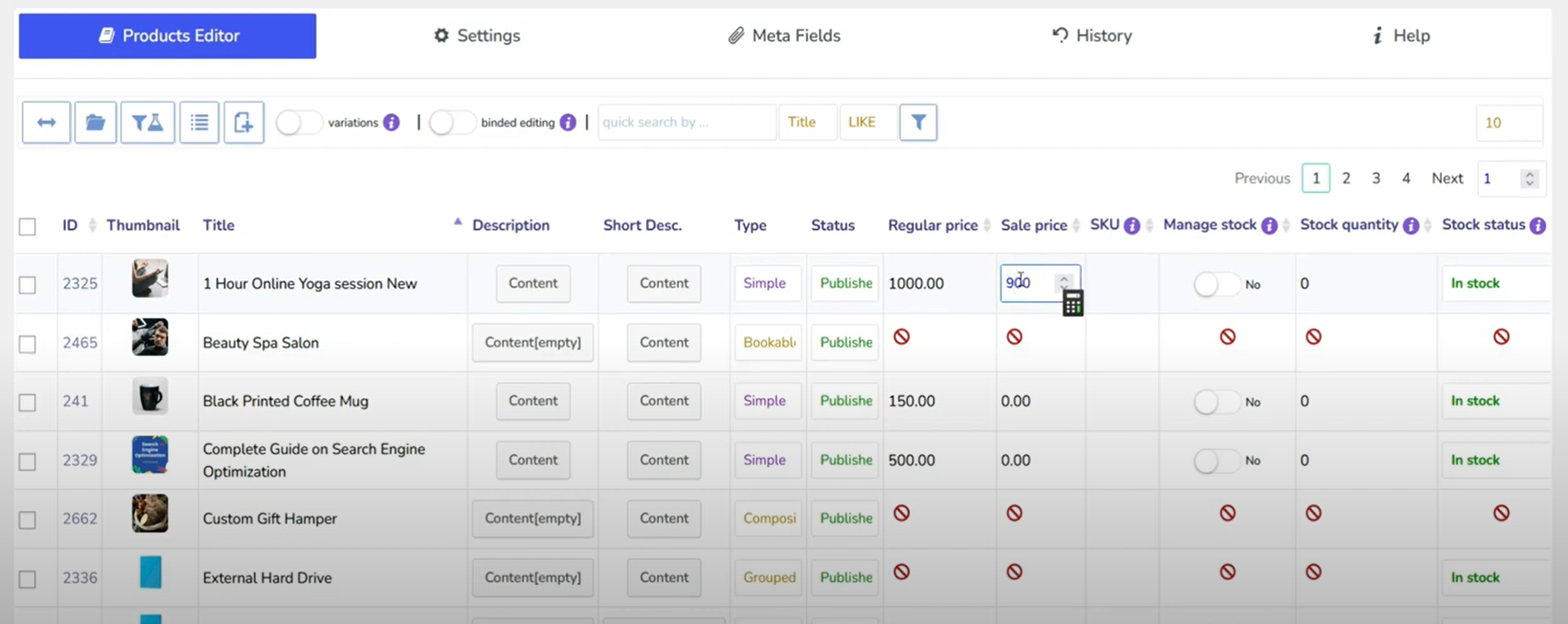The height and width of the screenshot is (624, 1568).
Task: Toggle the binded editing switch
Action: pos(452,122)
